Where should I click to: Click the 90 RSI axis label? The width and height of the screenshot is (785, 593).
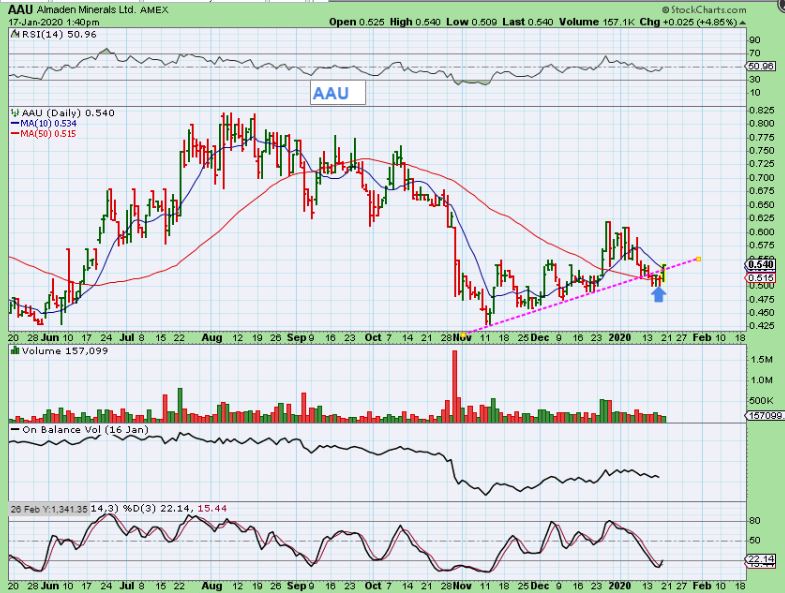click(754, 40)
